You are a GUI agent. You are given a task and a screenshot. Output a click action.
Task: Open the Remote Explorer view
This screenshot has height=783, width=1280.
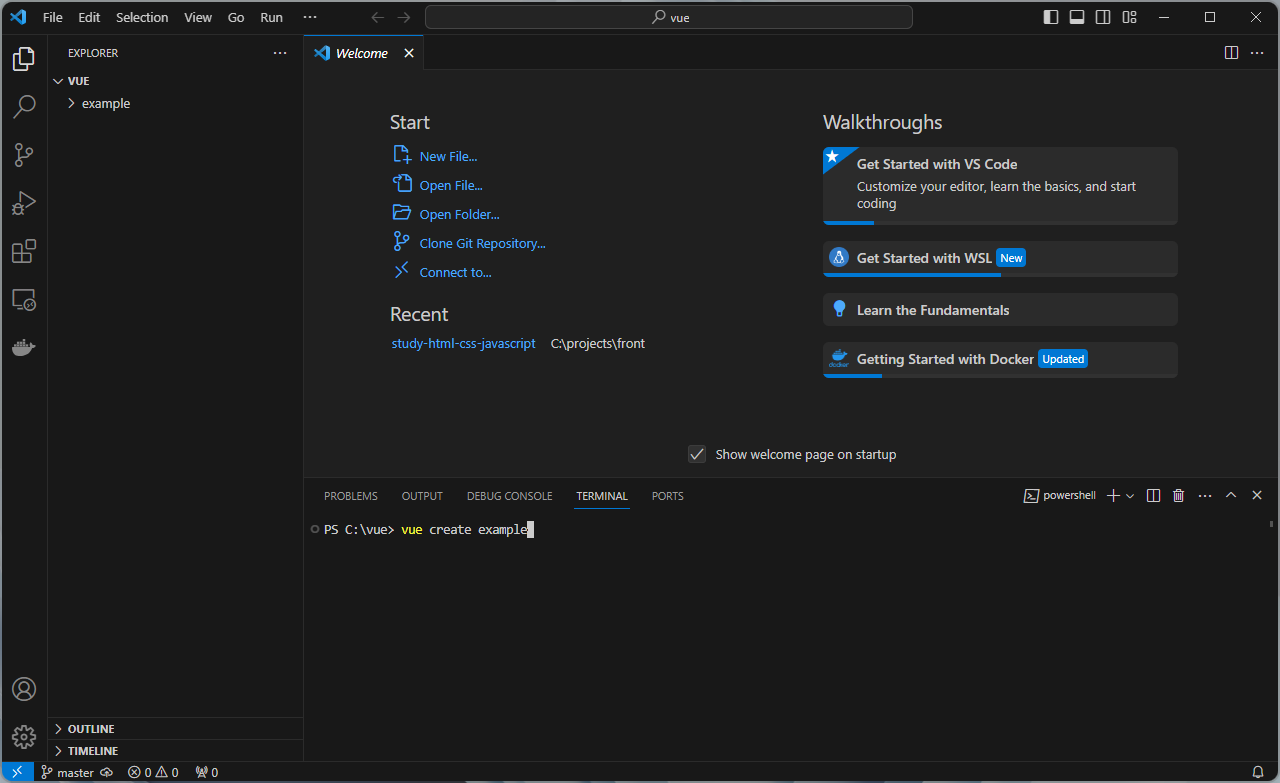[24, 299]
